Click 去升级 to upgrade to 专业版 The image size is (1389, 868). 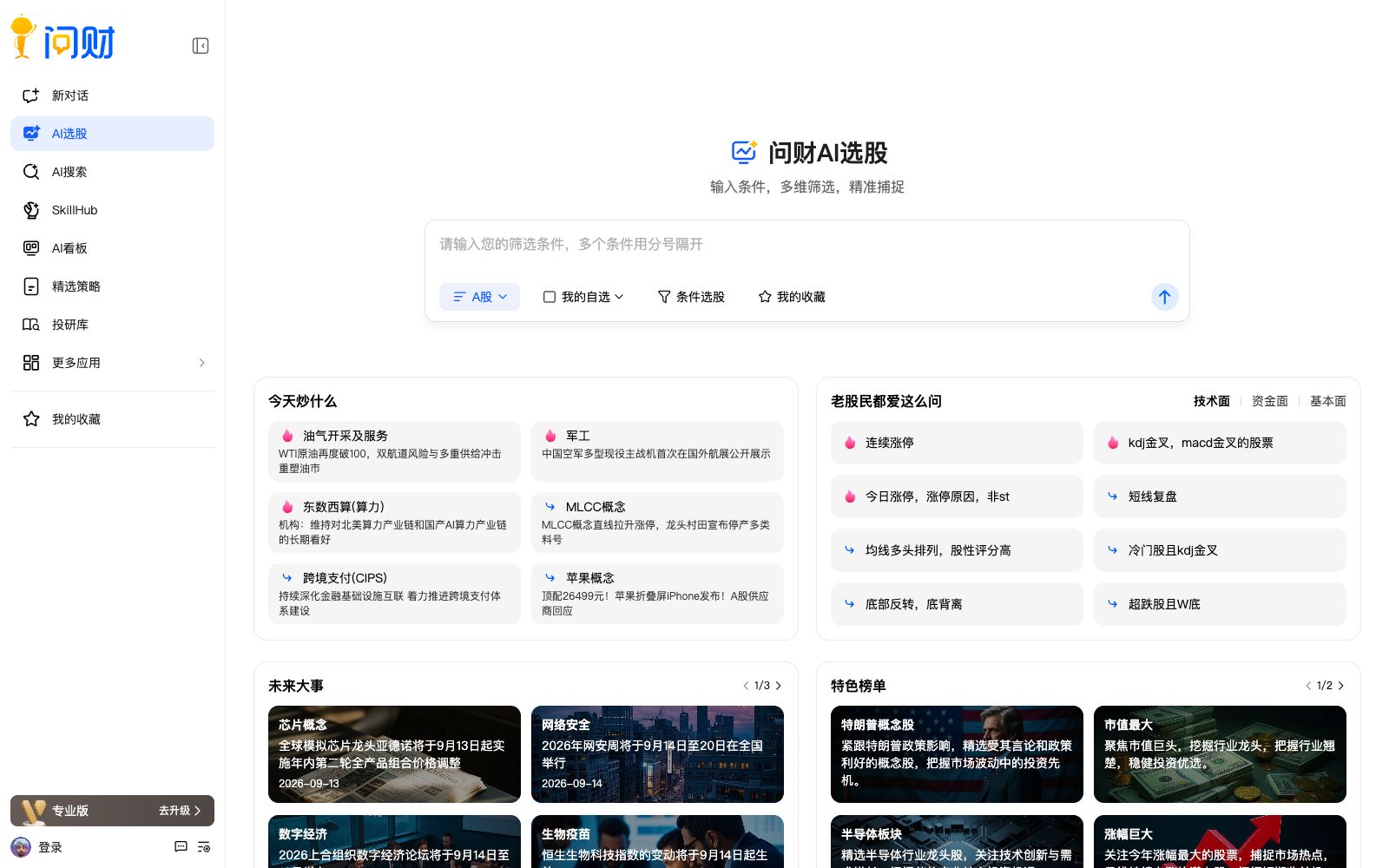click(180, 811)
